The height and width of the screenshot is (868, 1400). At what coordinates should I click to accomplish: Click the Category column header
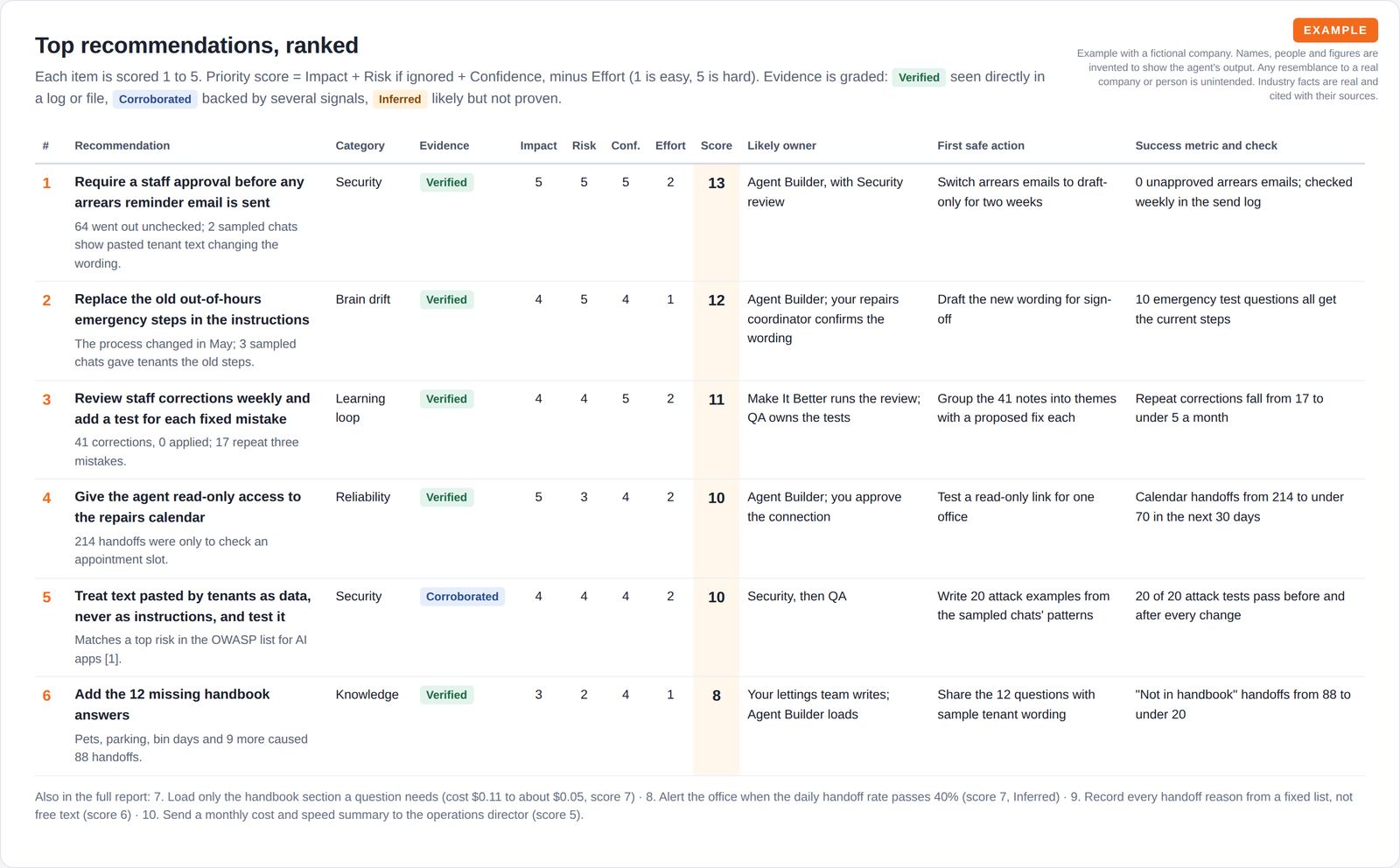click(x=360, y=145)
